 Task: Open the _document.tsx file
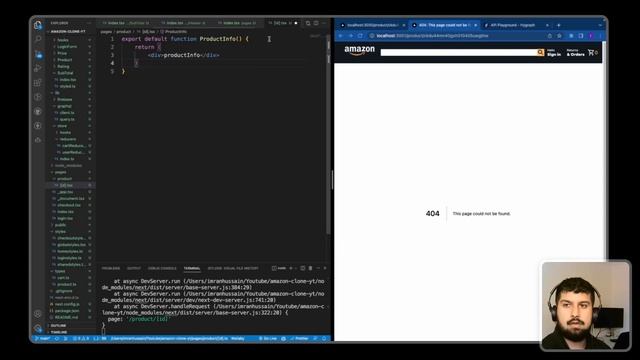point(70,198)
